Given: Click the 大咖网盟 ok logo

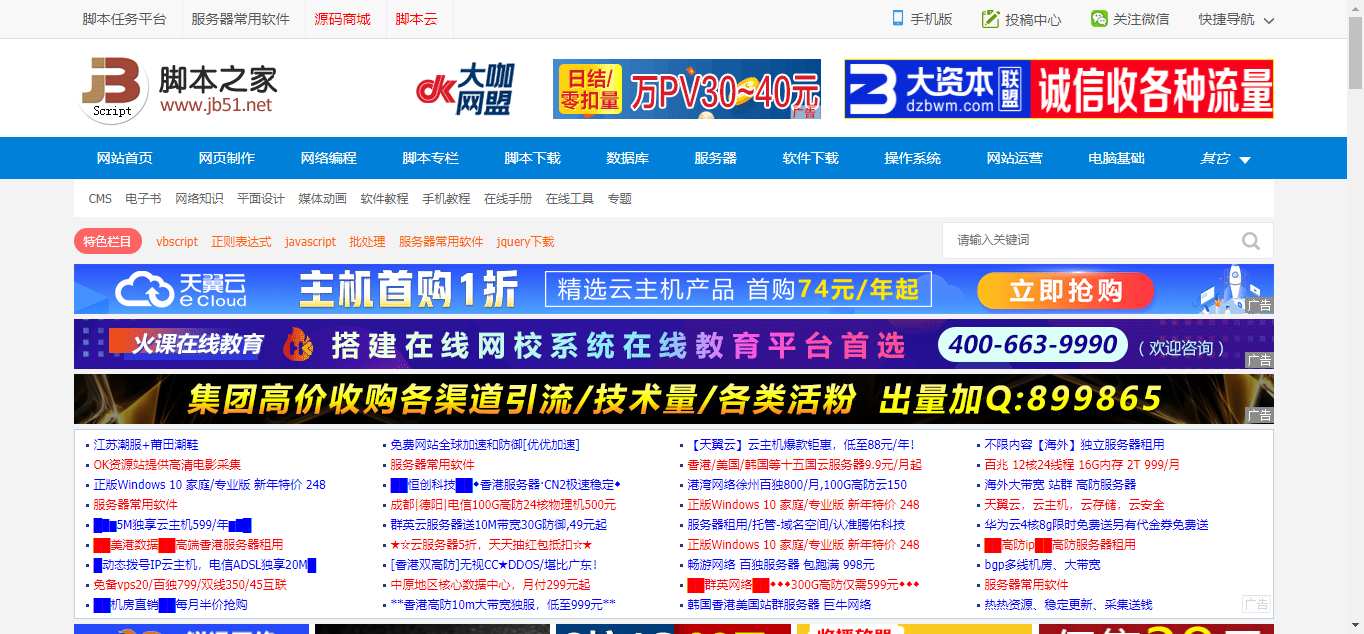Looking at the screenshot, I should [465, 89].
